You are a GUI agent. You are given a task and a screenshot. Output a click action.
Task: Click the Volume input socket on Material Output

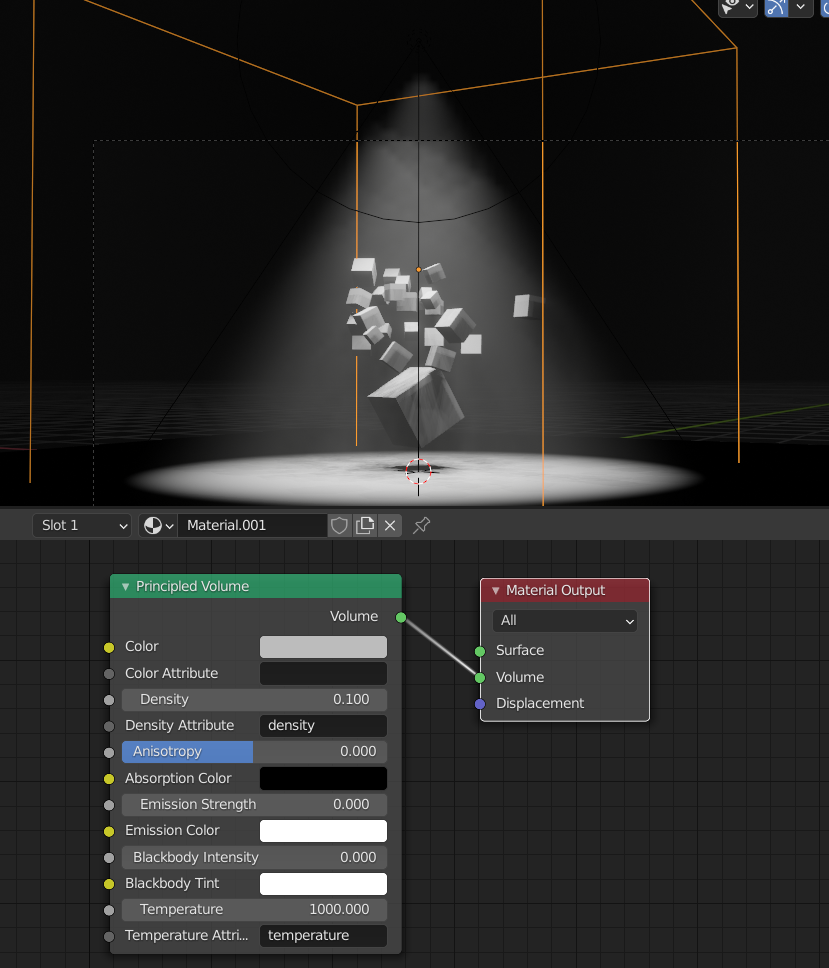(x=480, y=678)
